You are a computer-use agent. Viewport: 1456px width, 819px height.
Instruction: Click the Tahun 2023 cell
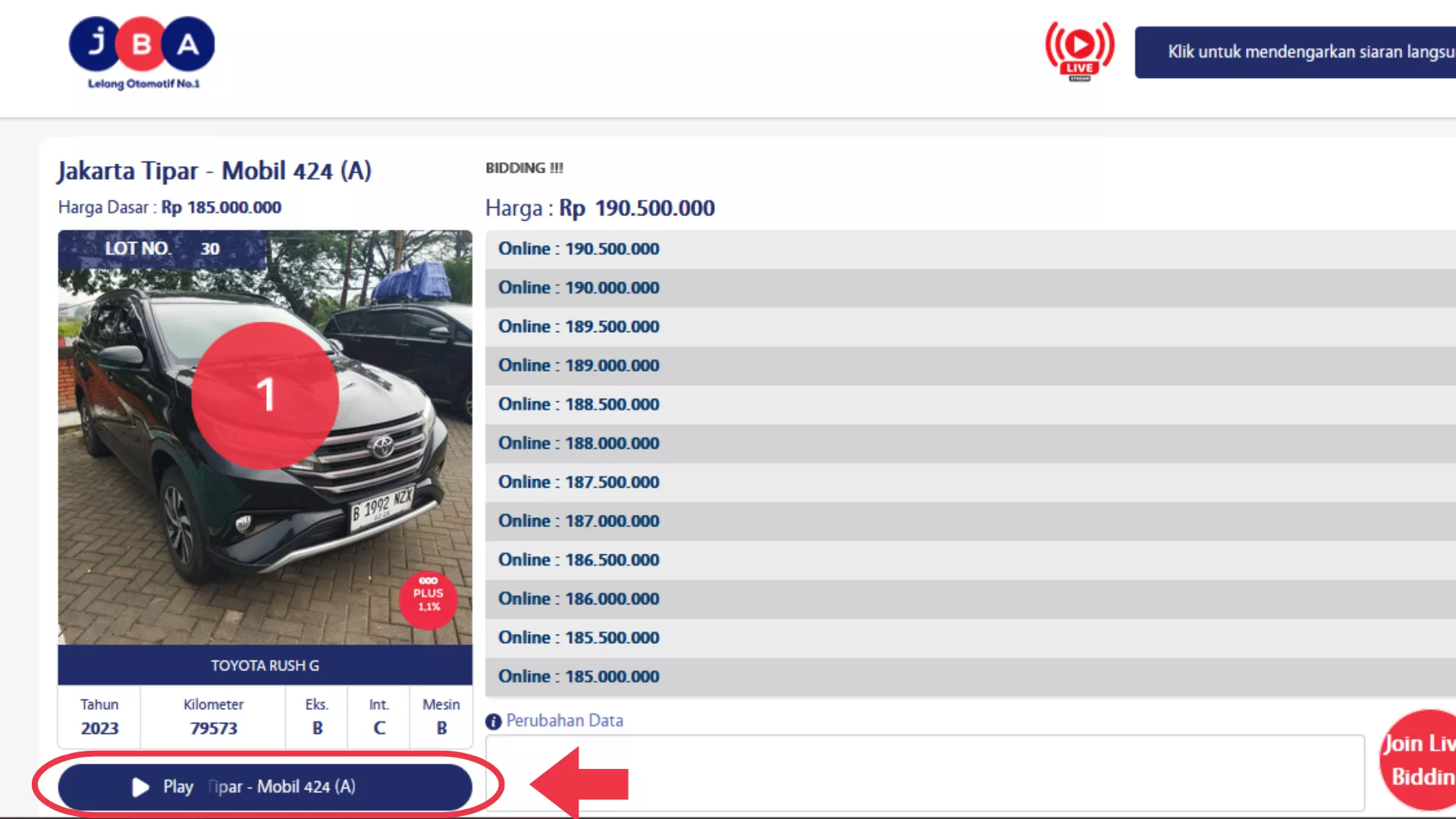(99, 717)
